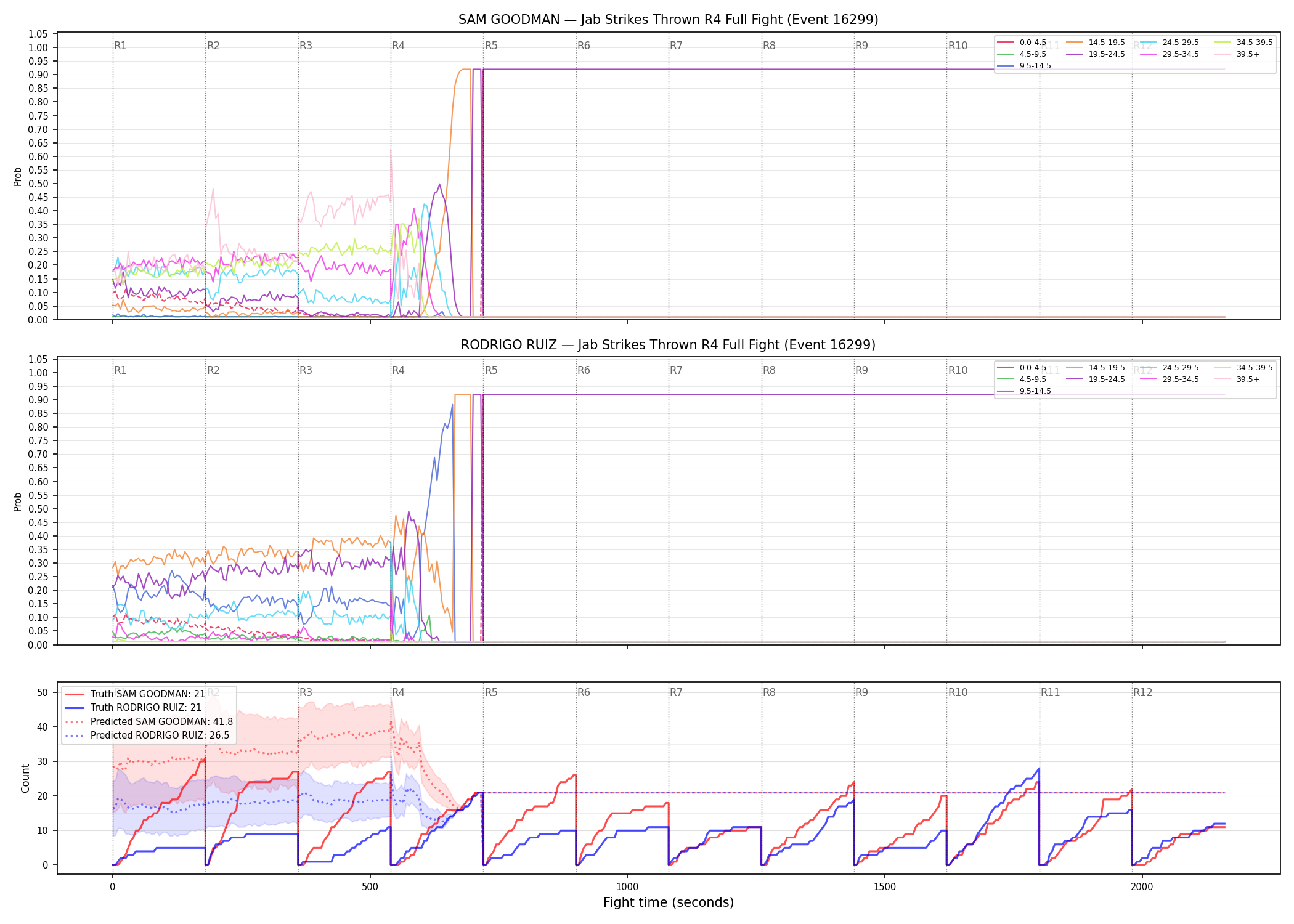Click 'Predicted SAM GOODMAN: 41.8' legend entry
This screenshot has width=1294, height=924.
pos(149,722)
